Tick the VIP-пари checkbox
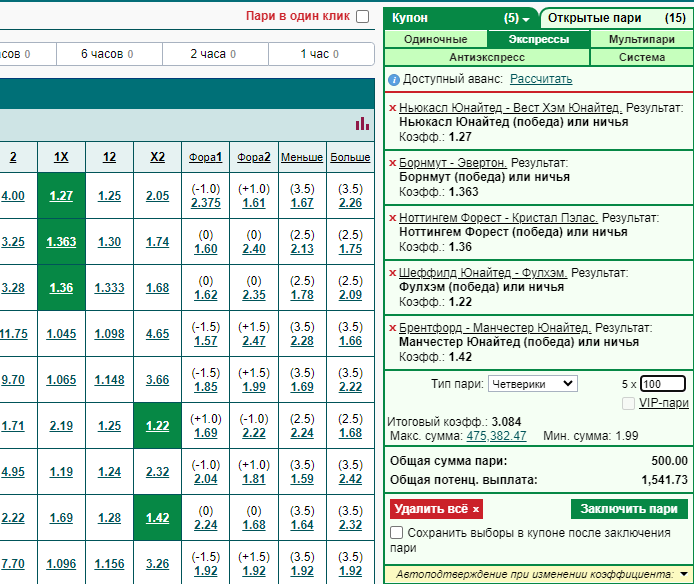The width and height of the screenshot is (694, 584). pos(628,403)
